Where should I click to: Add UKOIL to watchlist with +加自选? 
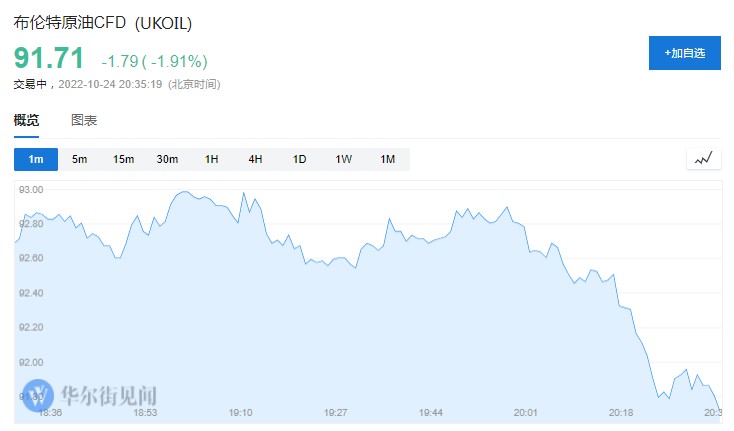[x=684, y=53]
